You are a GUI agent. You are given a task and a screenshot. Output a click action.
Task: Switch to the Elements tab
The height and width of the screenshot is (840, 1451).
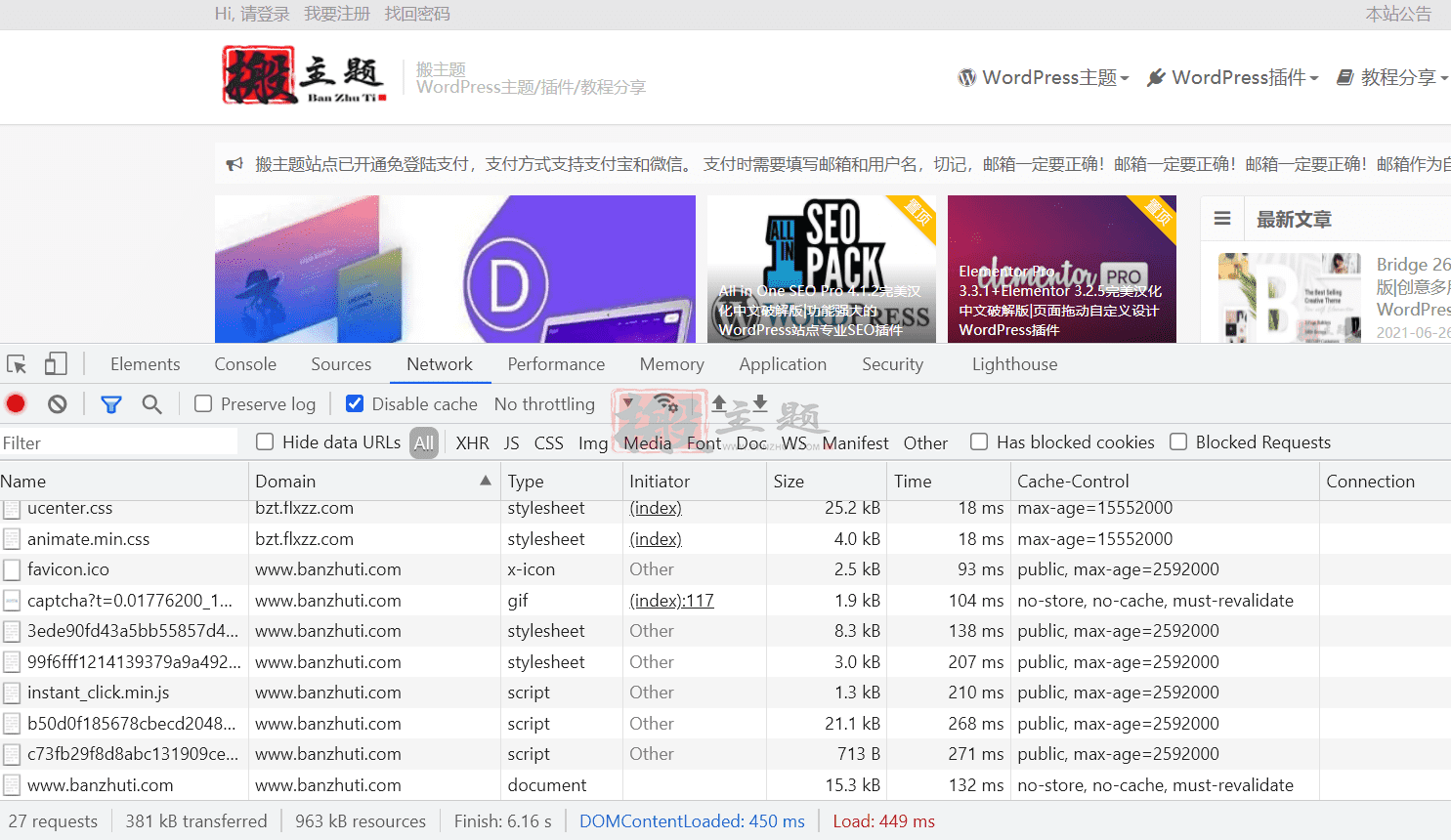click(x=145, y=363)
